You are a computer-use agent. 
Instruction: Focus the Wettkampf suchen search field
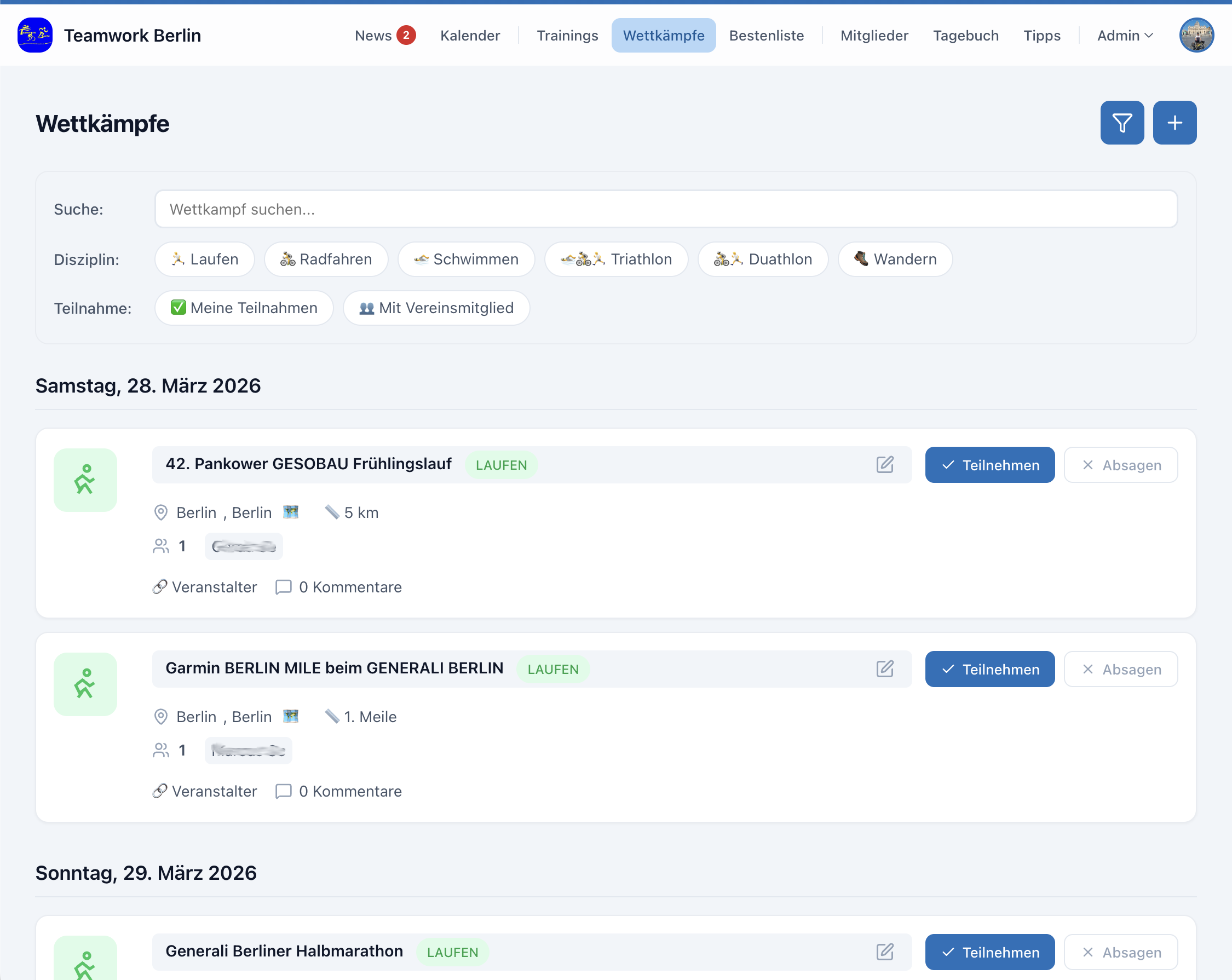666,209
